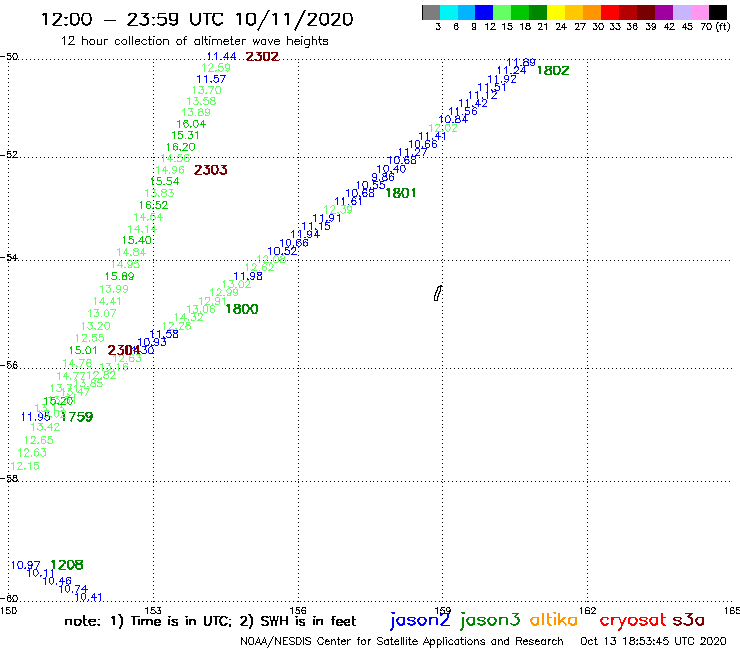The height and width of the screenshot is (650, 740).
Task: Select the lavender legend swatch
Action: coord(681,12)
